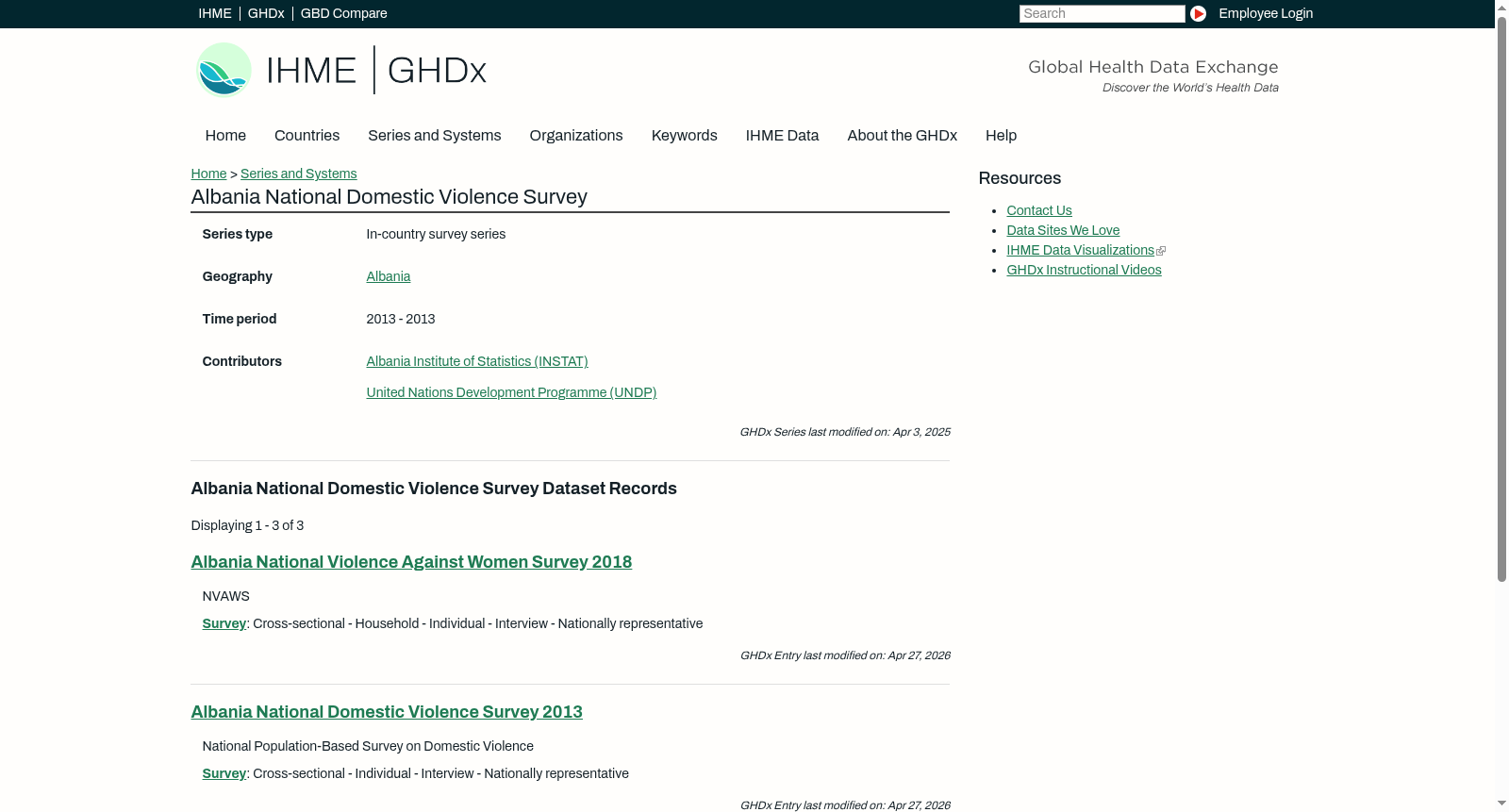Open the Countries menu

[307, 136]
